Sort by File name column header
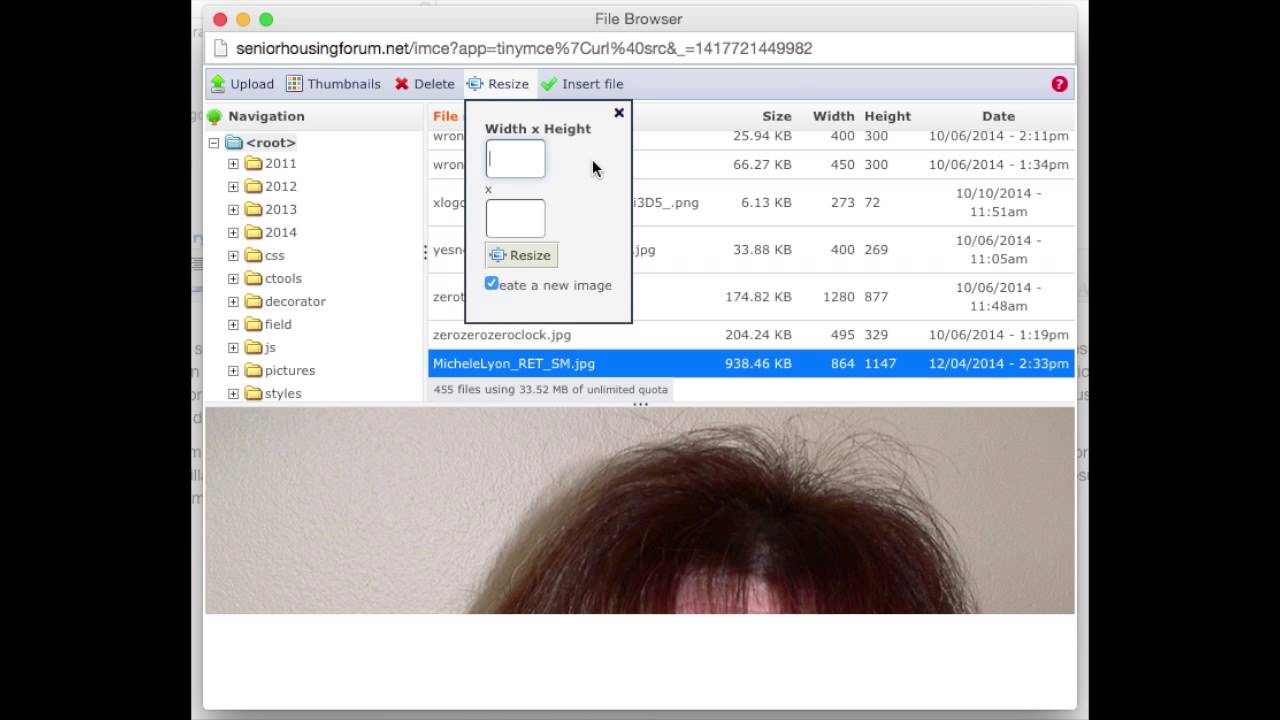 click(x=446, y=116)
